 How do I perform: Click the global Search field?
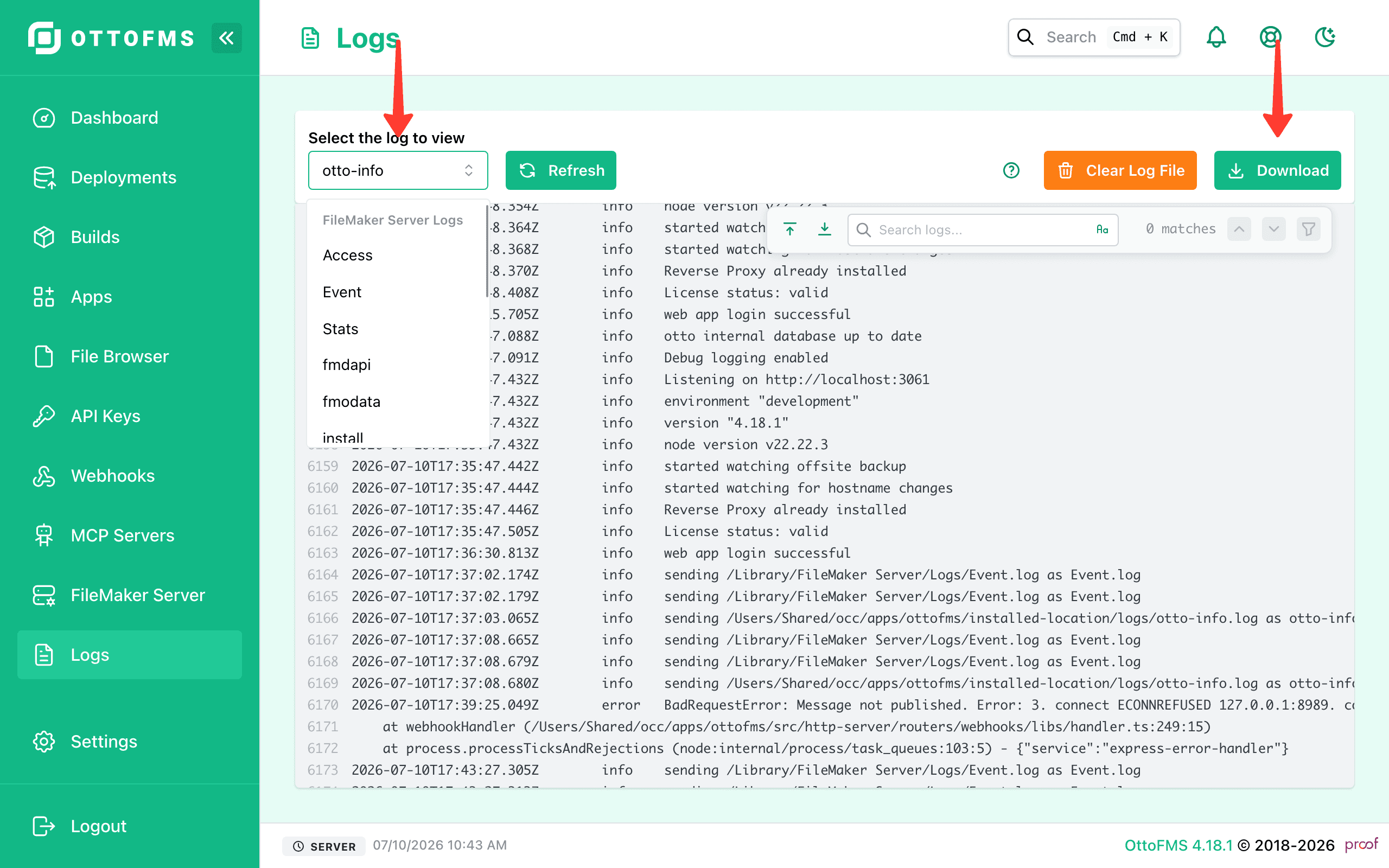coord(1094,37)
